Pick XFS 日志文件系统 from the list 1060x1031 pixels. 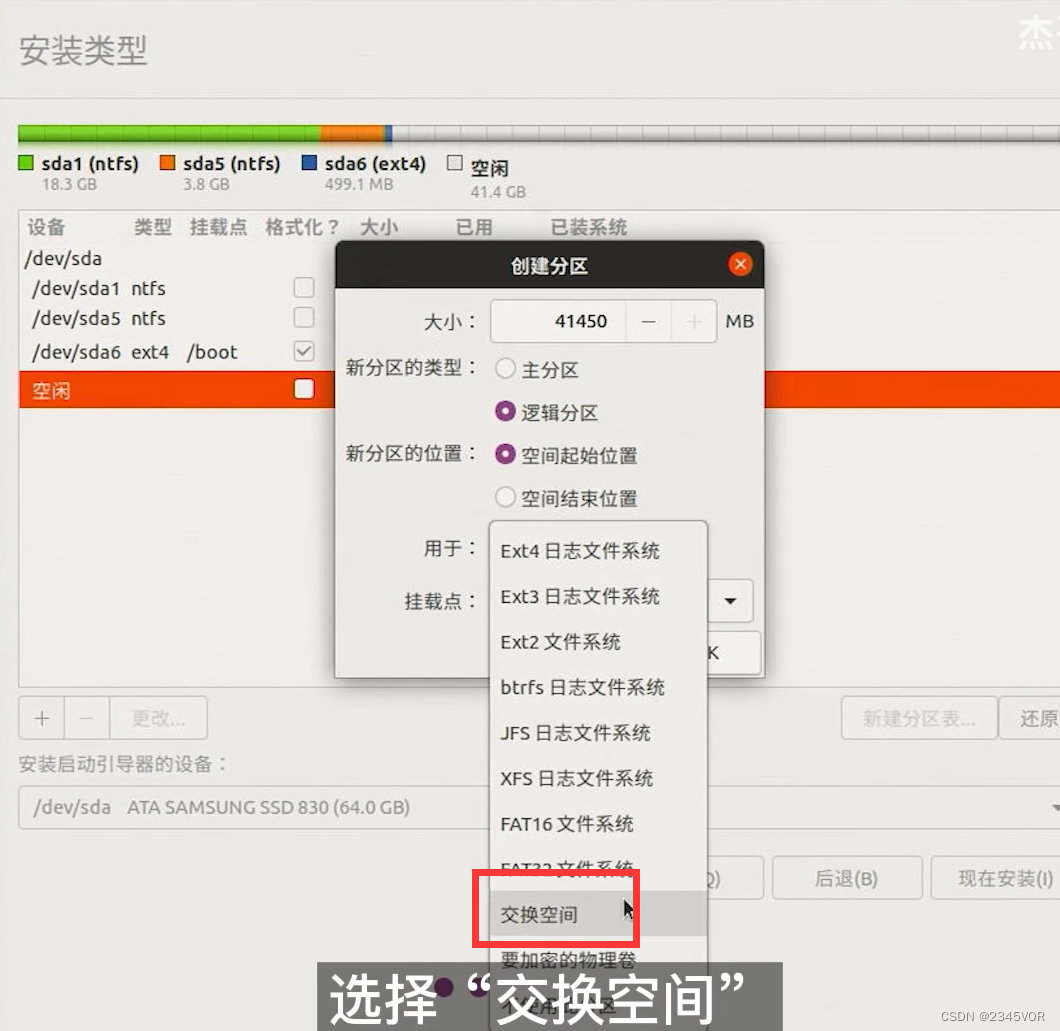point(598,778)
